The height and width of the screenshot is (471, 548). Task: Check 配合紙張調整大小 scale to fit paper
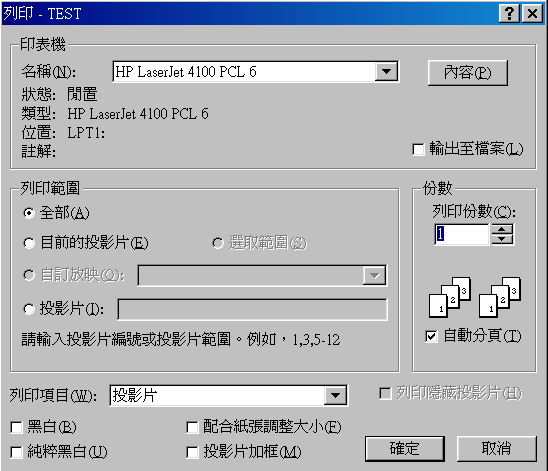(x=192, y=427)
